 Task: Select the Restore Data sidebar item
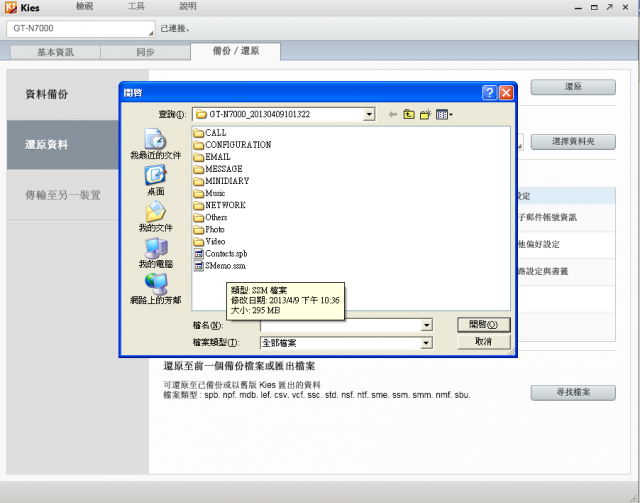coord(62,145)
